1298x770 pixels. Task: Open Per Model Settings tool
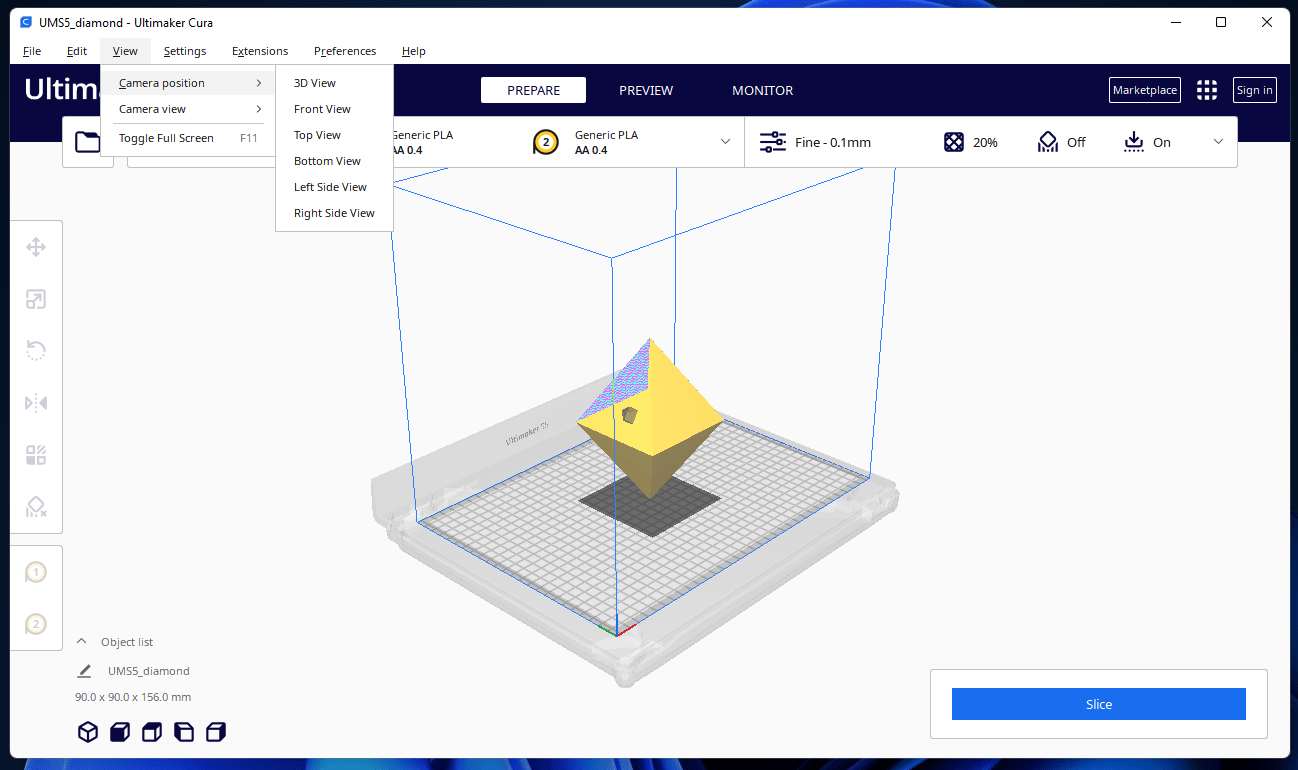36,456
